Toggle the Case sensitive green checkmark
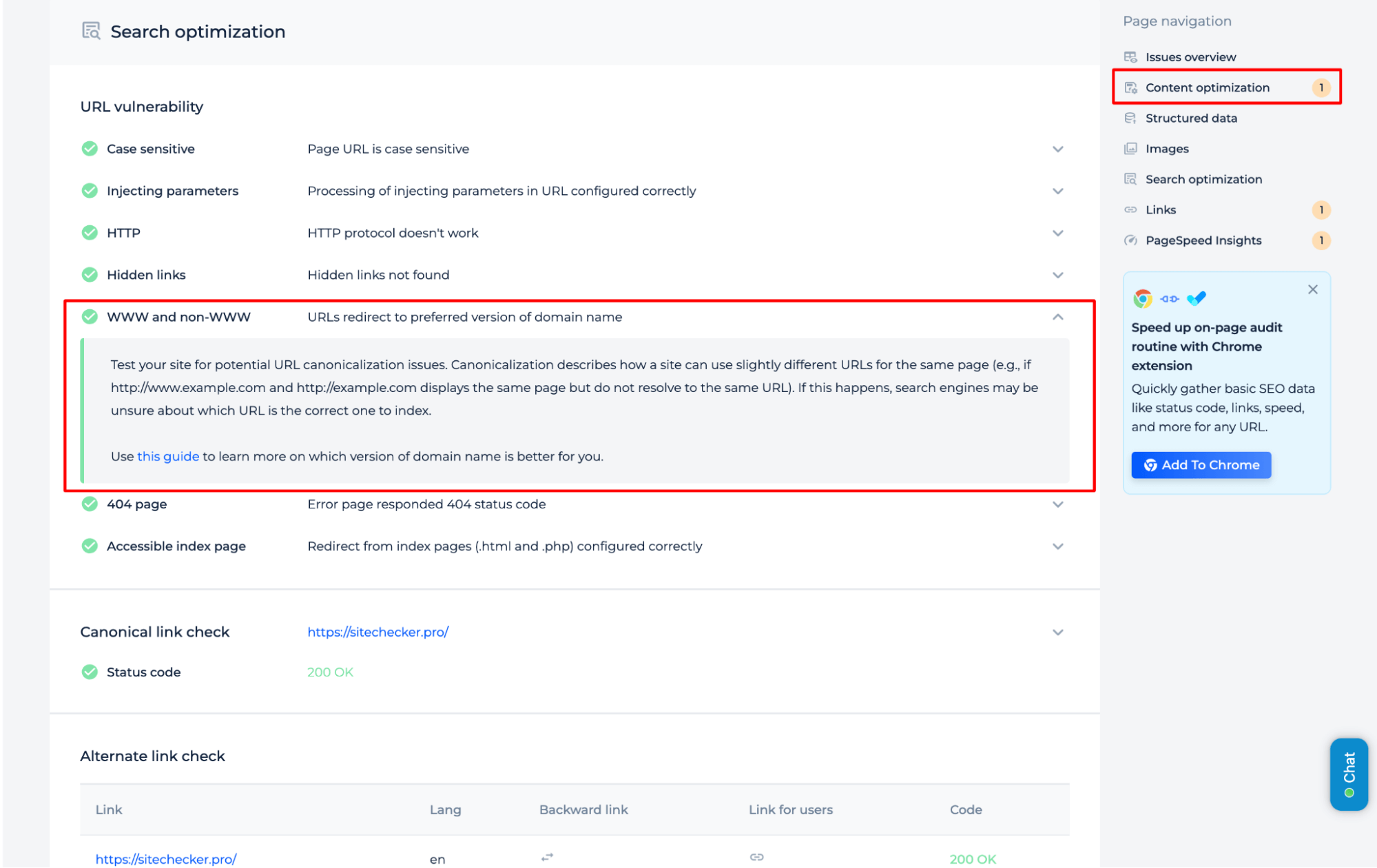The width and height of the screenshot is (1377, 868). click(88, 148)
